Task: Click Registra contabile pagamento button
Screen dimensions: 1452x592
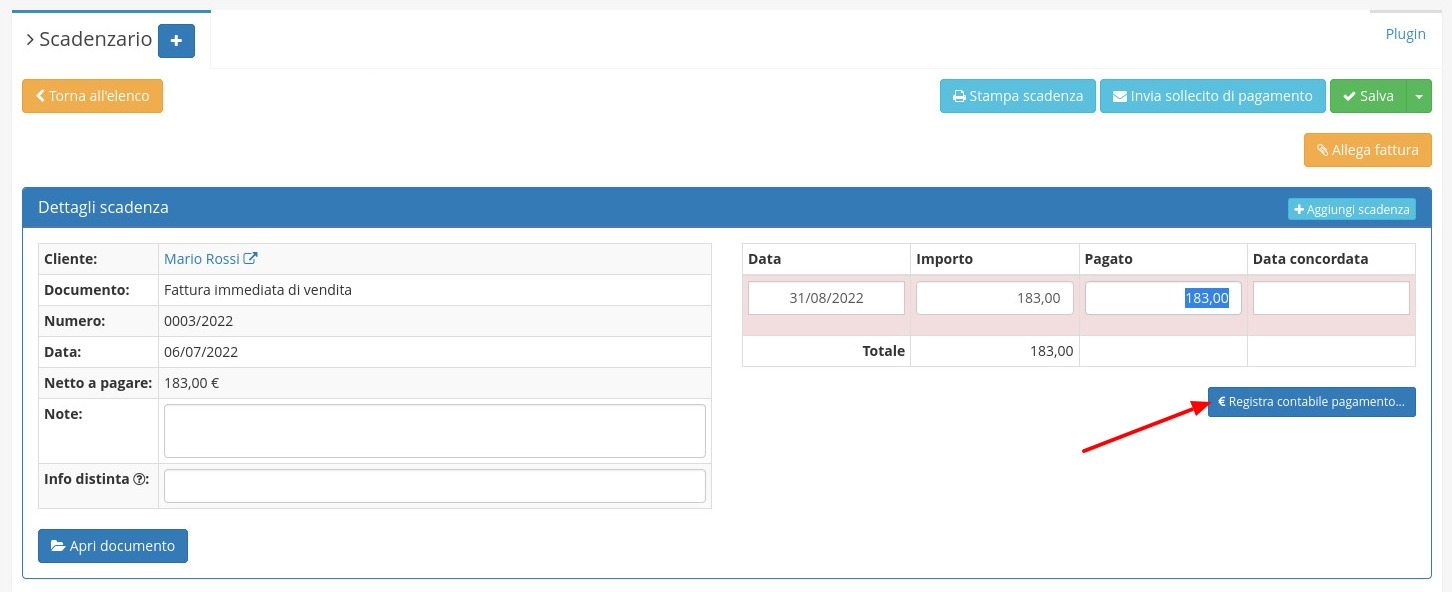Action: [x=1311, y=402]
